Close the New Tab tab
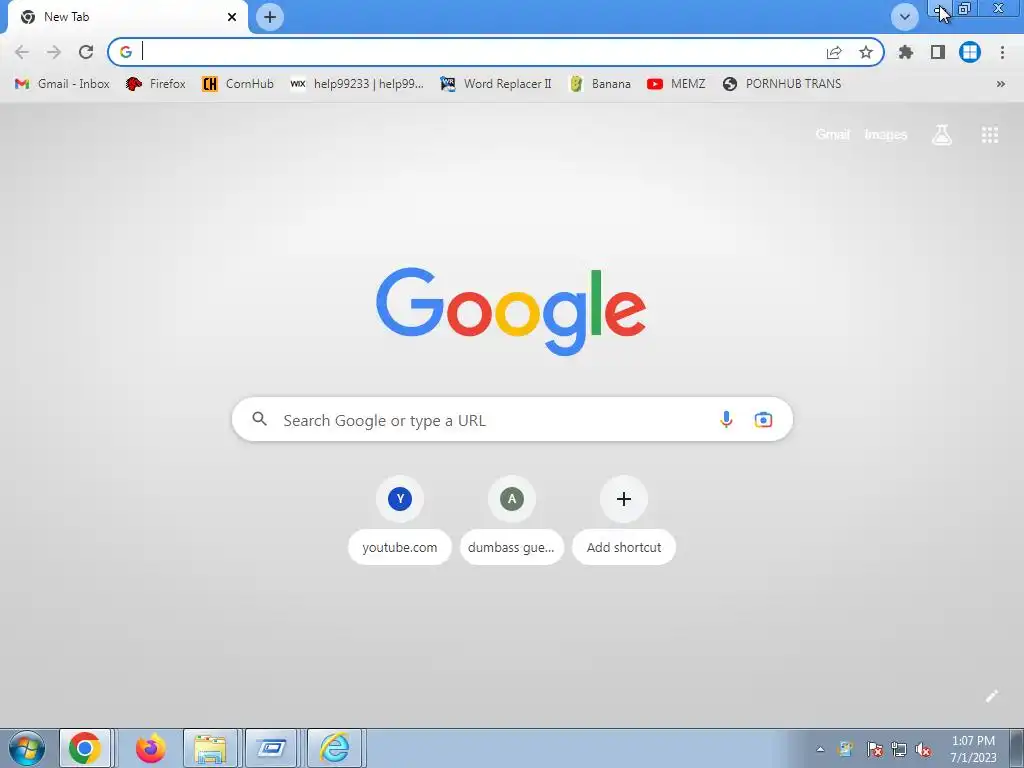 (232, 17)
